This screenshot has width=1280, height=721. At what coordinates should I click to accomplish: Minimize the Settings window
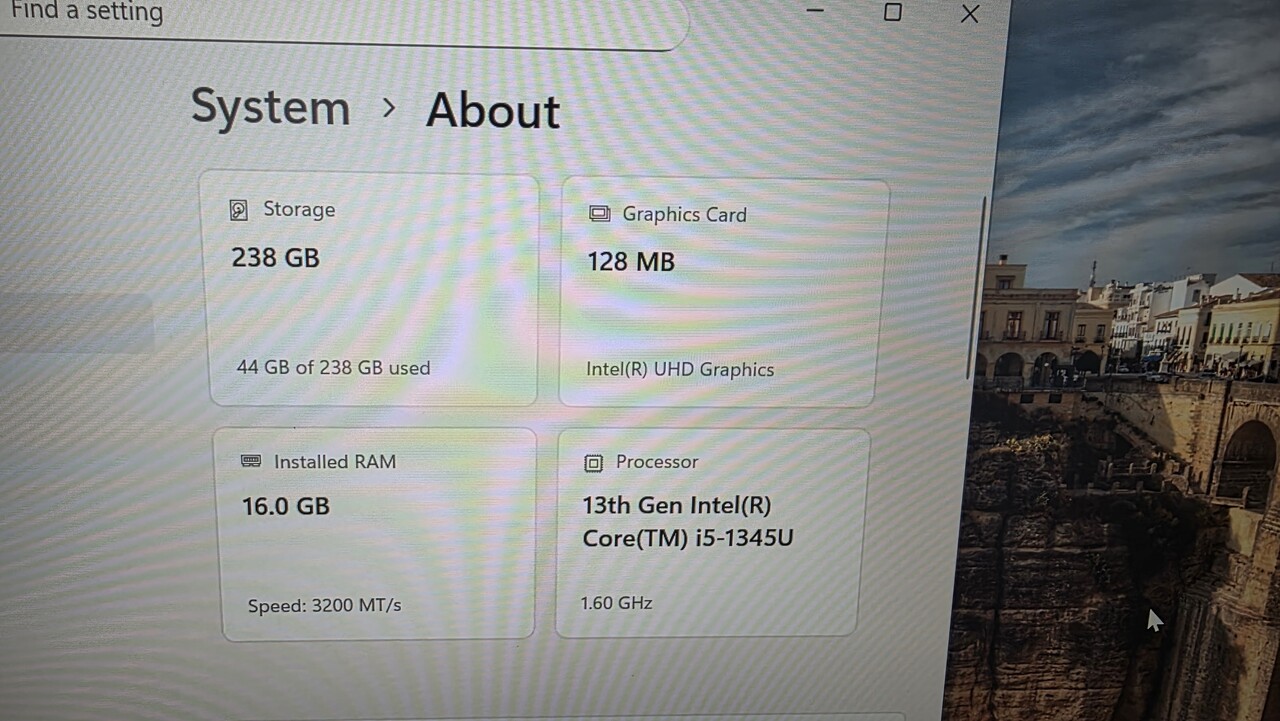[815, 11]
